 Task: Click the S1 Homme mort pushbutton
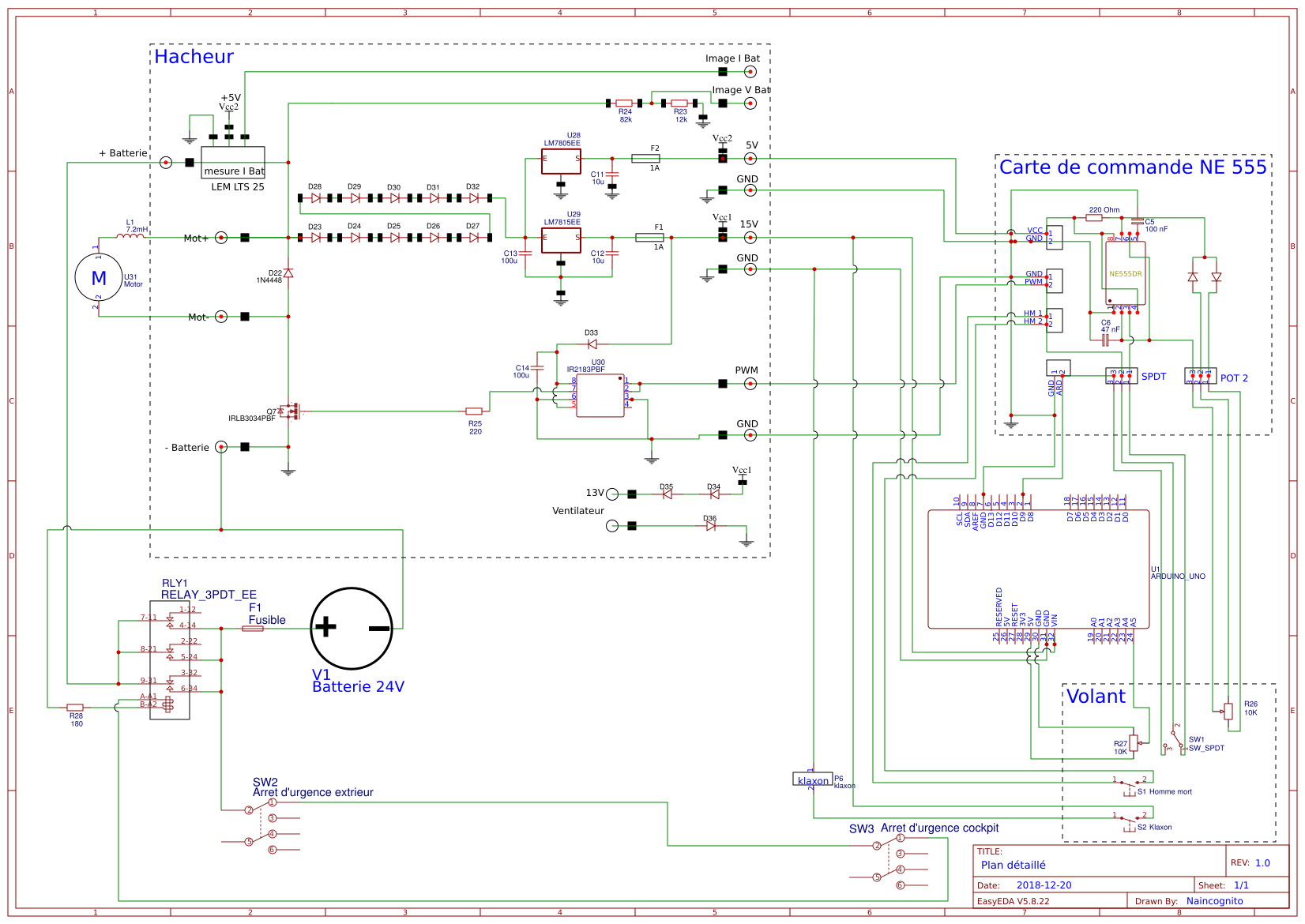[1130, 786]
